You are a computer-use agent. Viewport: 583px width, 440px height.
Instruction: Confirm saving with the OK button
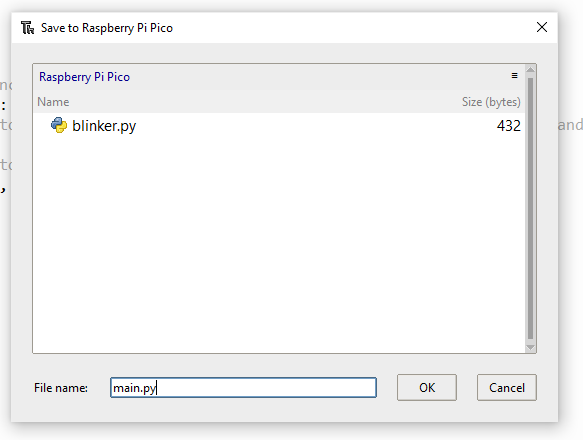pos(427,388)
